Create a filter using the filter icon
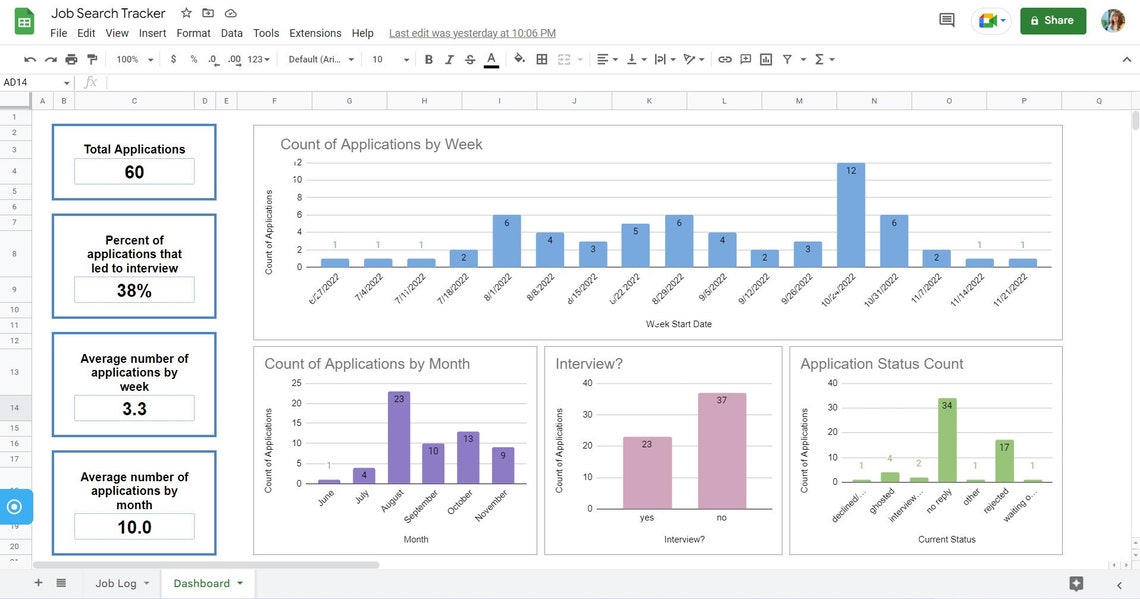This screenshot has width=1140, height=599. [x=786, y=59]
